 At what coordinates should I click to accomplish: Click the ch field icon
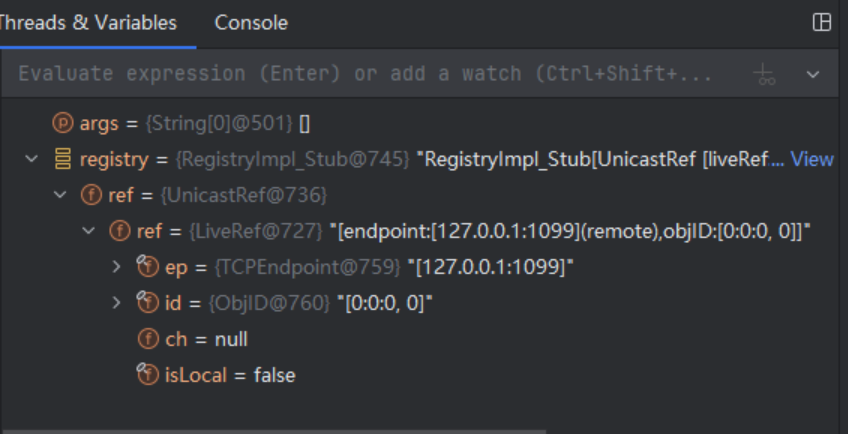[x=148, y=339]
